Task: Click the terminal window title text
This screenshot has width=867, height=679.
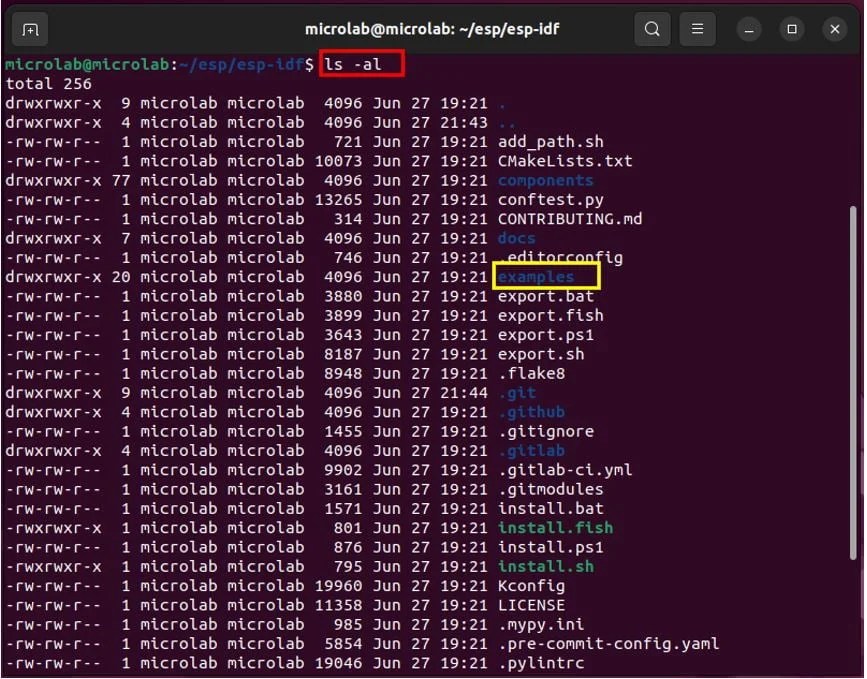Action: pos(432,29)
